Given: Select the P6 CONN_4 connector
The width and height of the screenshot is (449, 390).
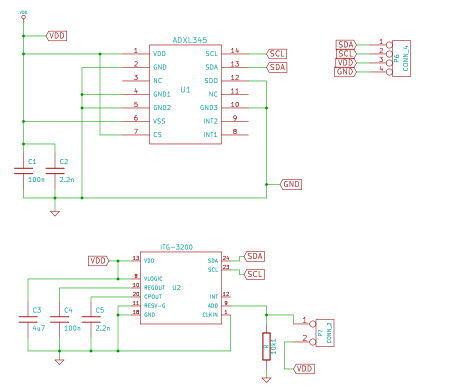Looking at the screenshot, I should click(x=401, y=58).
